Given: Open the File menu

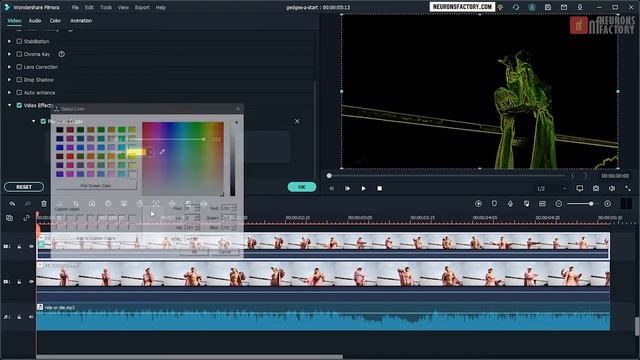Looking at the screenshot, I should point(75,7).
